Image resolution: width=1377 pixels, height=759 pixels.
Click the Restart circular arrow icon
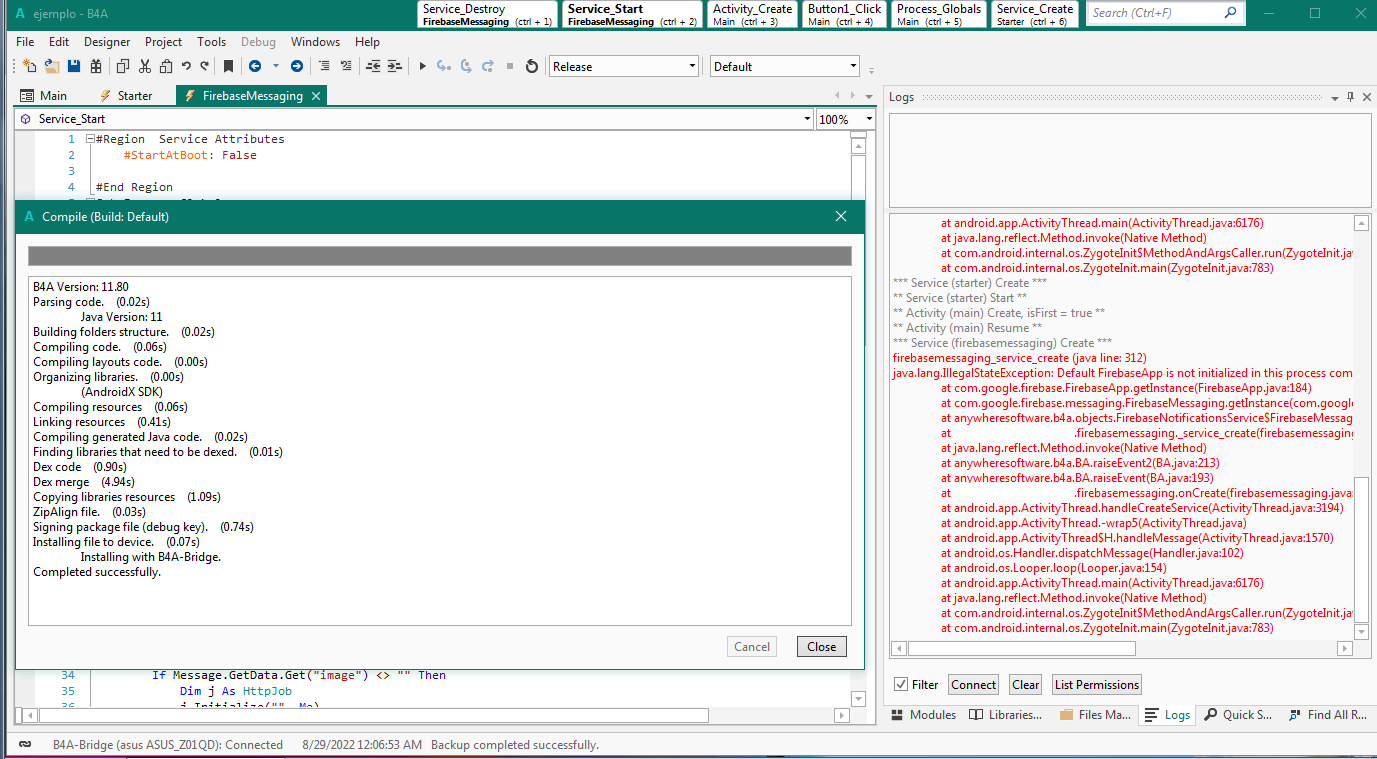[x=532, y=67]
